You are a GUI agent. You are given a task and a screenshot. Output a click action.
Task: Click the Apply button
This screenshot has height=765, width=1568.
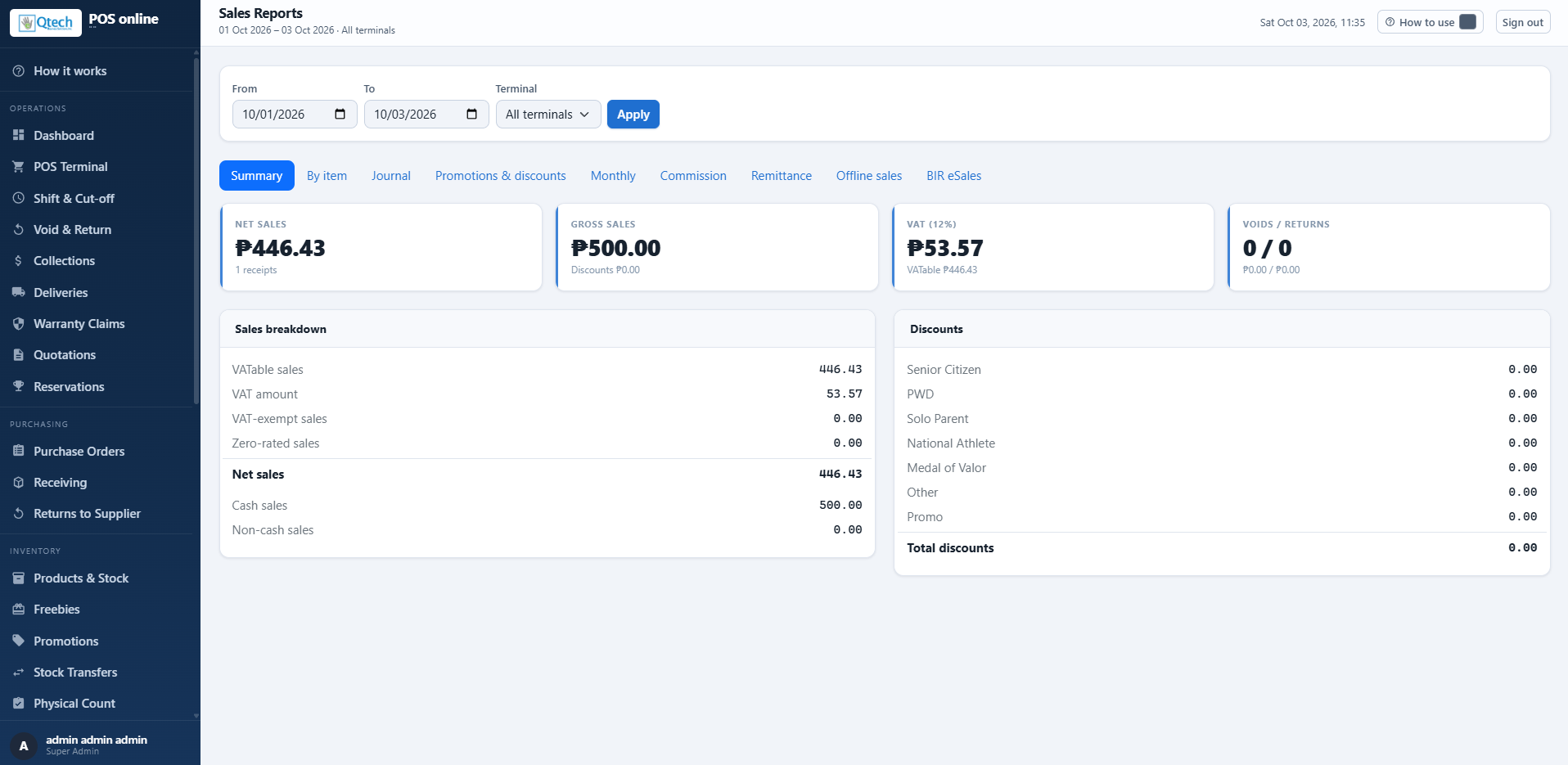tap(633, 115)
